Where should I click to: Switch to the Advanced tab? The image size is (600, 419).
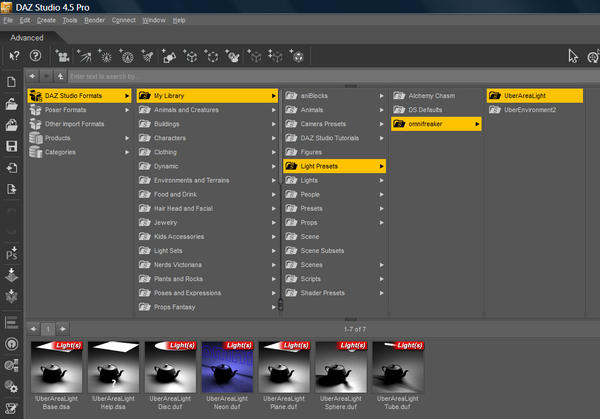(x=27, y=37)
